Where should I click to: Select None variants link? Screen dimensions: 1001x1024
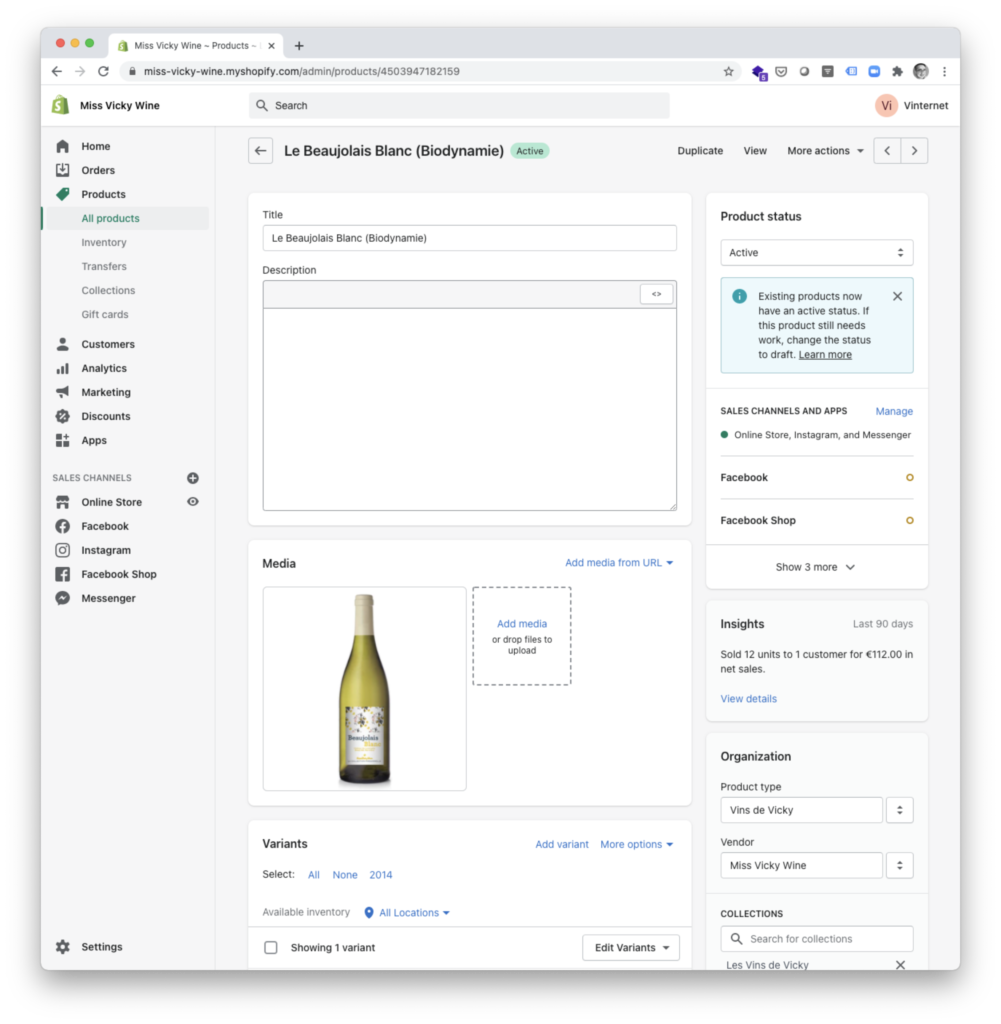click(x=345, y=875)
